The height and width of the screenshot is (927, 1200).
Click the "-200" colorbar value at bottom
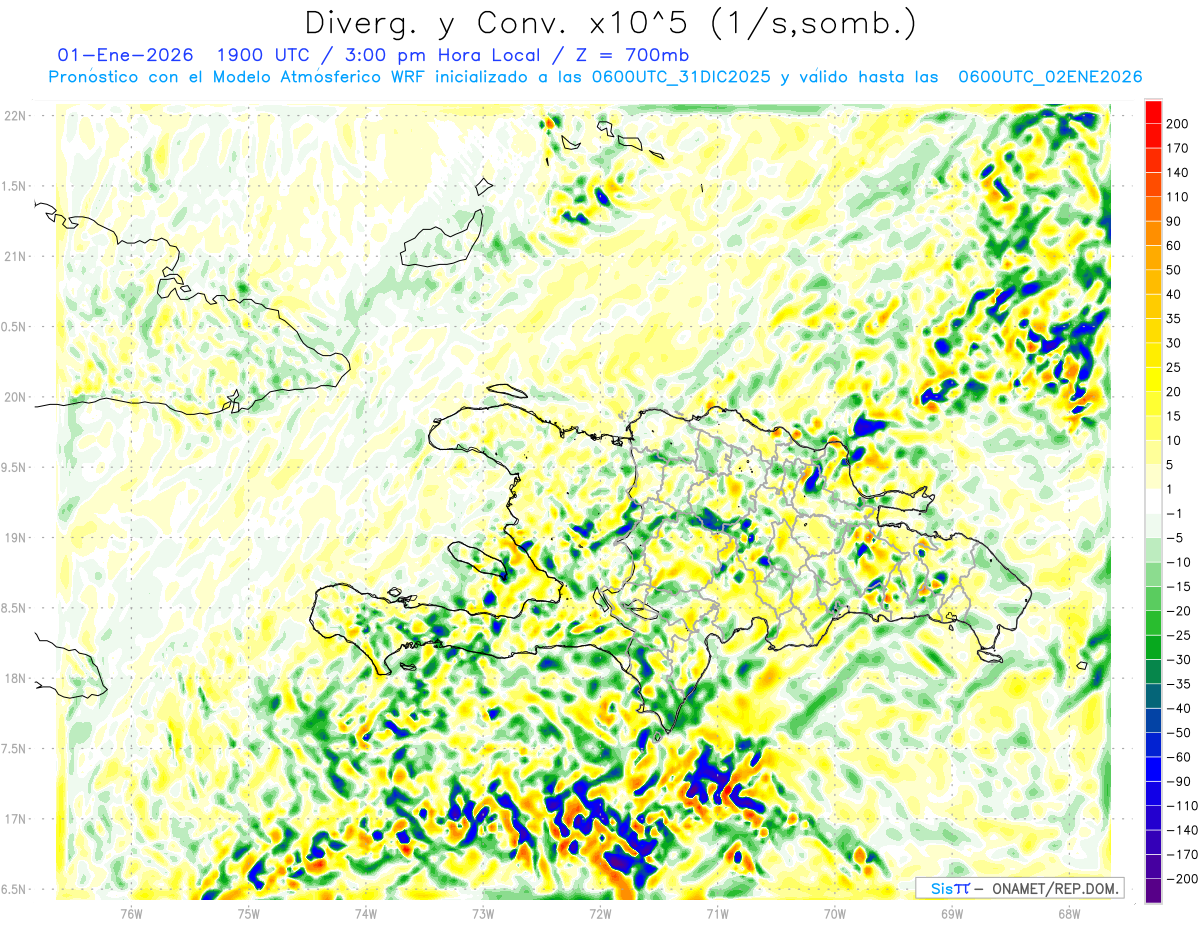point(1180,879)
